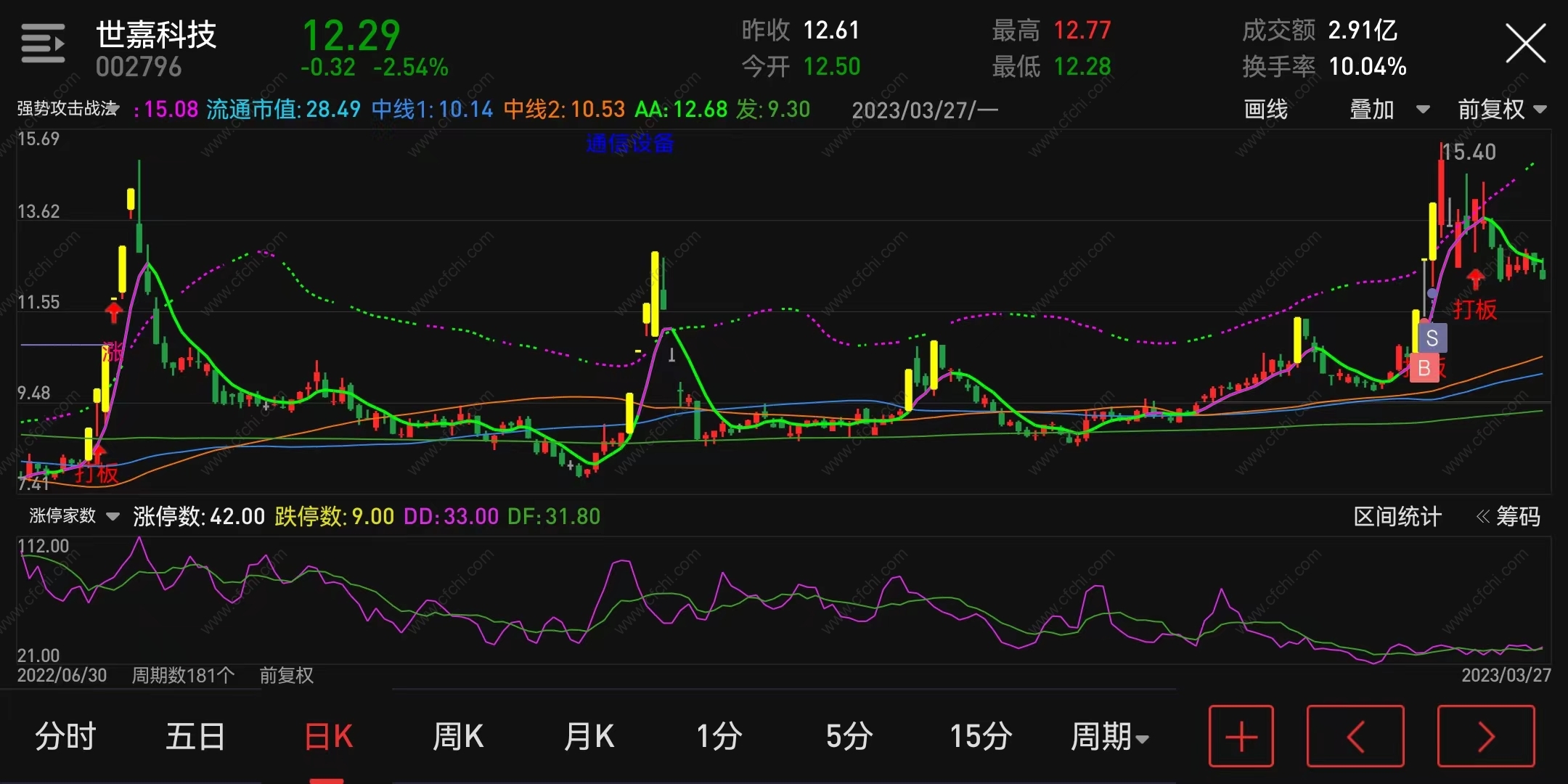Select the 15分 timeframe tab
The height and width of the screenshot is (784, 1568).
tap(981, 736)
